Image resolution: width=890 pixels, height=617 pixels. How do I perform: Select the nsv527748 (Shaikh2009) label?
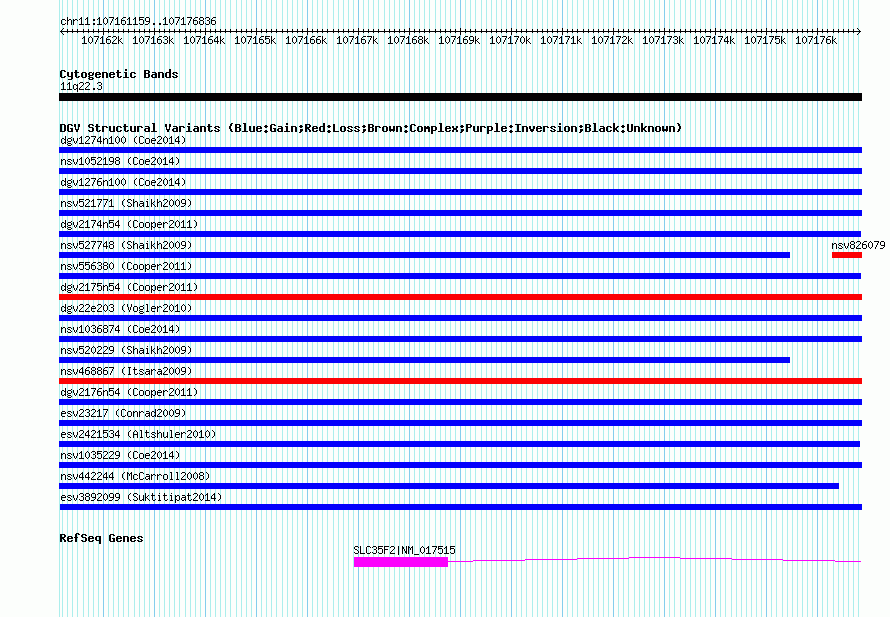point(126,245)
